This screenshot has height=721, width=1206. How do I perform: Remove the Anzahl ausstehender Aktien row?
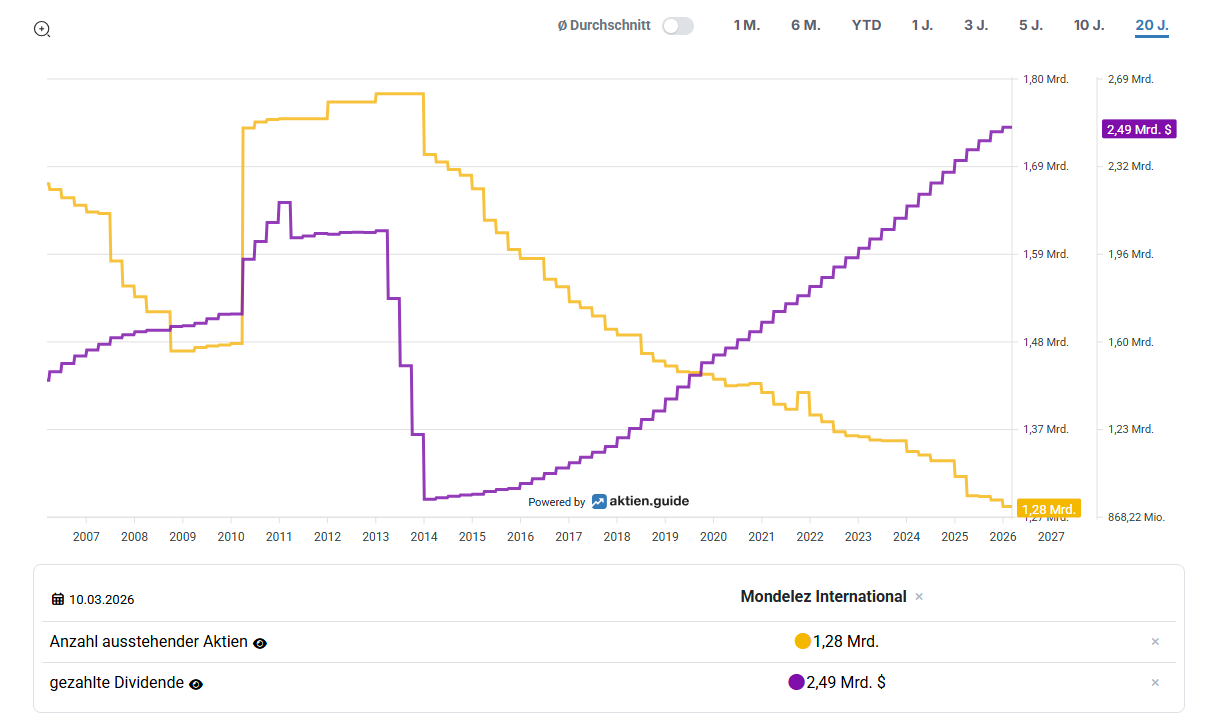click(1155, 642)
